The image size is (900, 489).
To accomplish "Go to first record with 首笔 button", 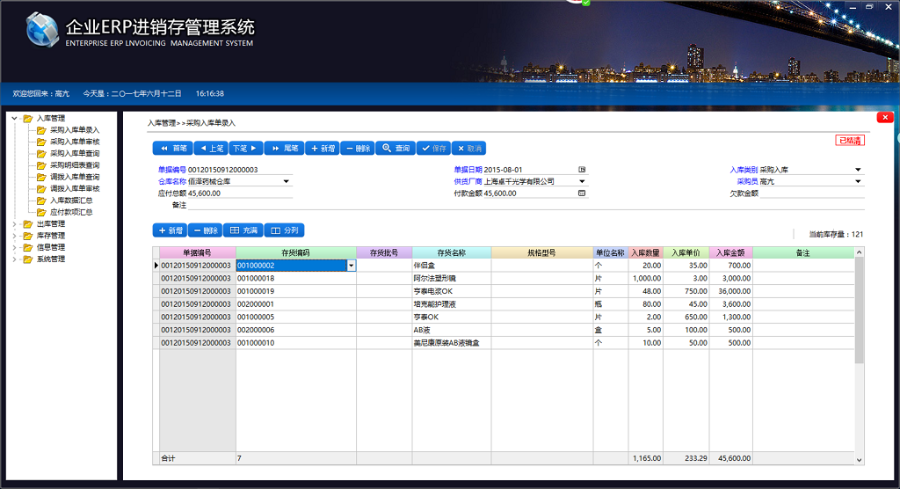I will pyautogui.click(x=173, y=148).
